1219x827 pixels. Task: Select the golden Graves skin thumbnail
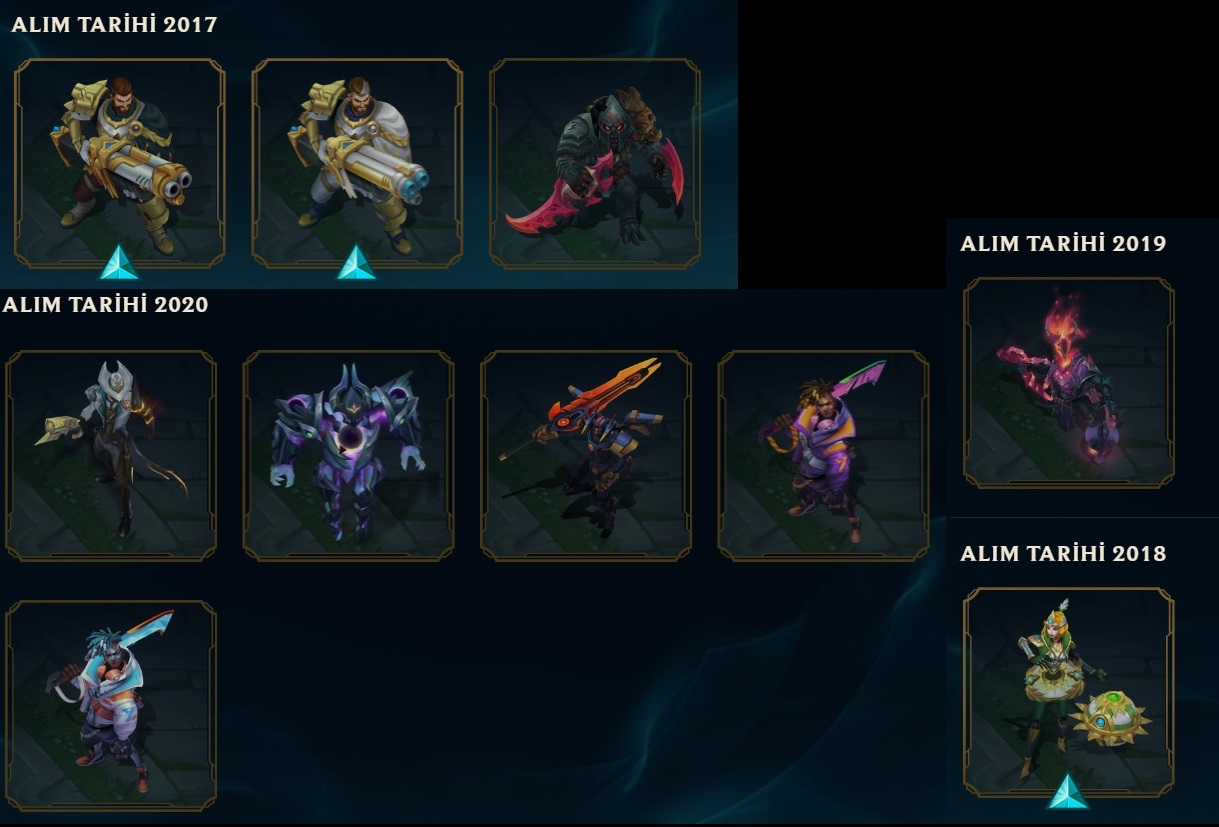point(120,163)
